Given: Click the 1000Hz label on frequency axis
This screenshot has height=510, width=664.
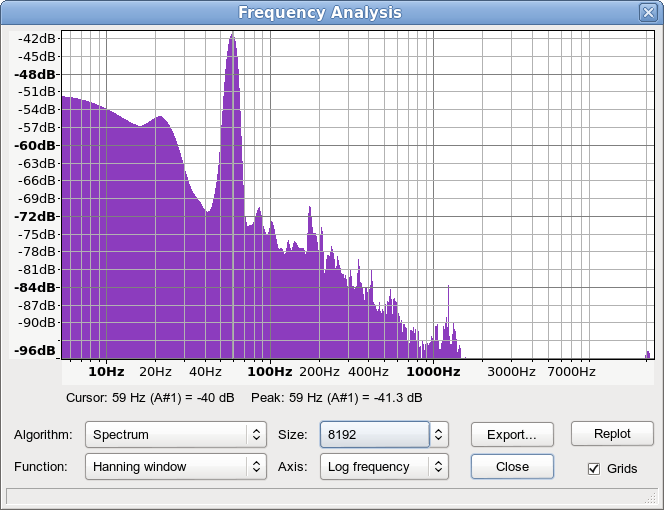Looking at the screenshot, I should click(432, 372).
